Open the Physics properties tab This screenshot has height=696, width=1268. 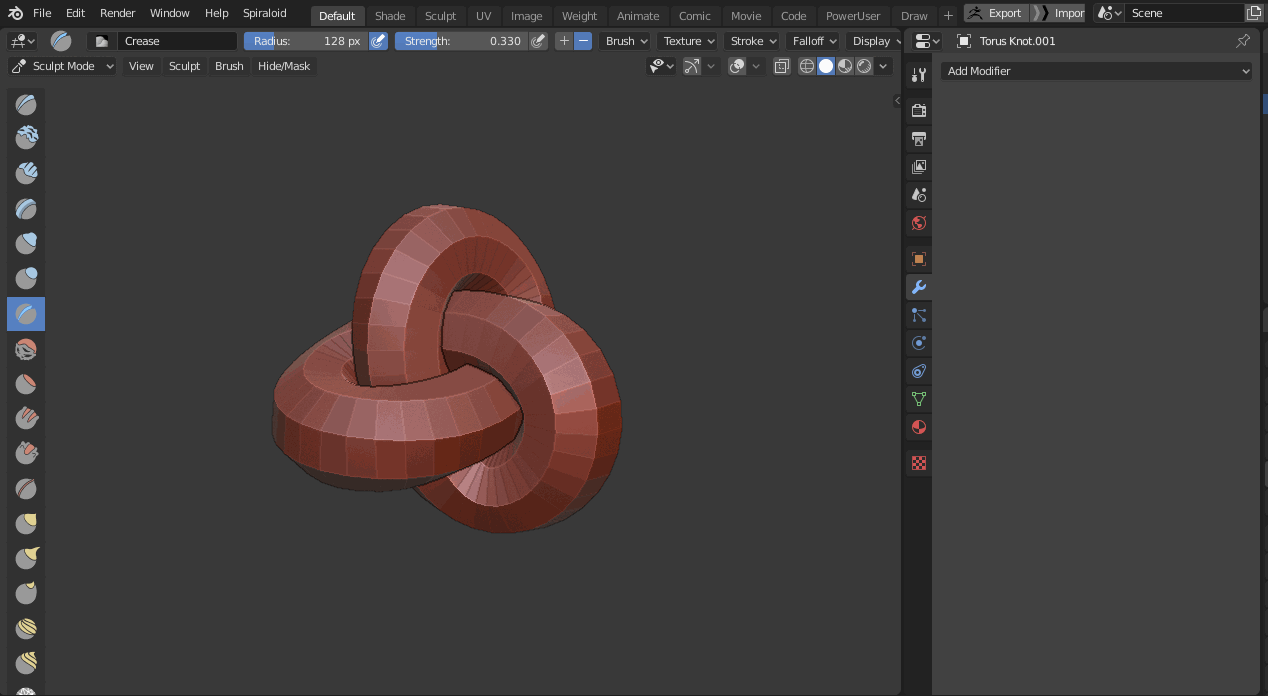click(x=919, y=343)
